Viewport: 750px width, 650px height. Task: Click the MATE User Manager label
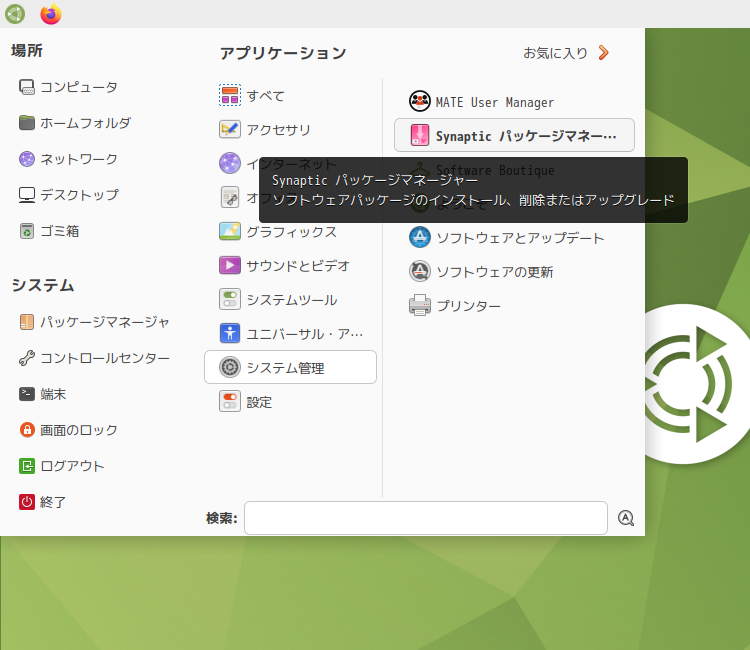[x=495, y=102]
